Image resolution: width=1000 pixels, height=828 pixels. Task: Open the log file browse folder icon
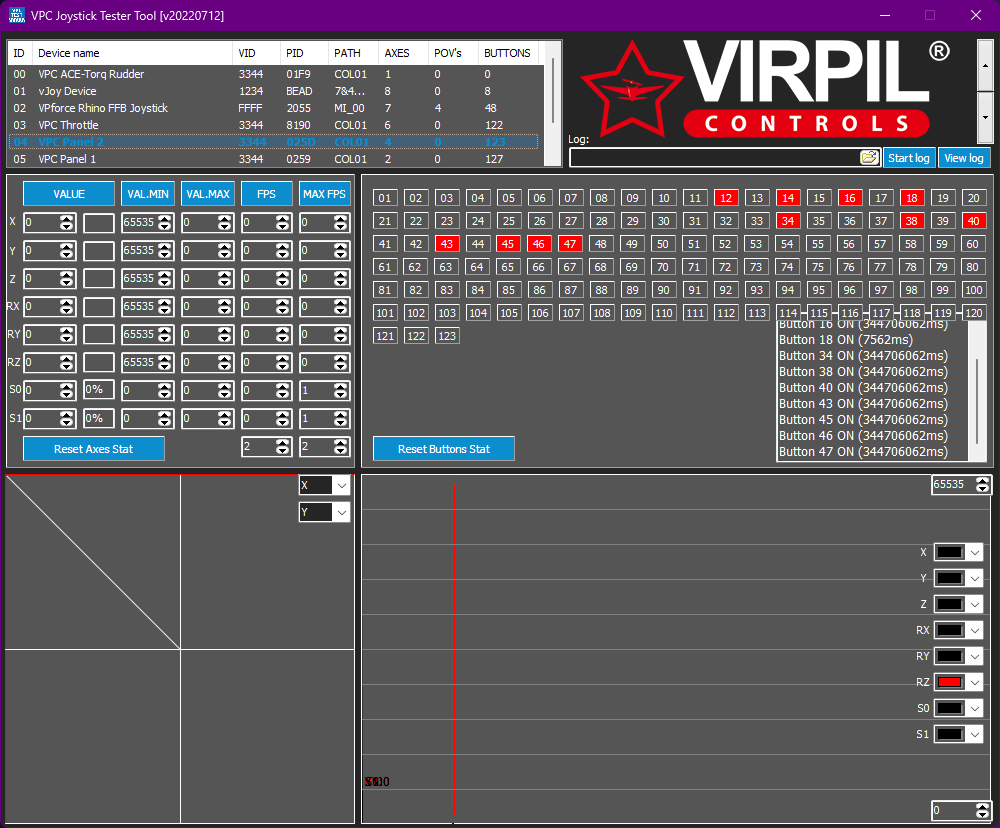click(x=869, y=158)
